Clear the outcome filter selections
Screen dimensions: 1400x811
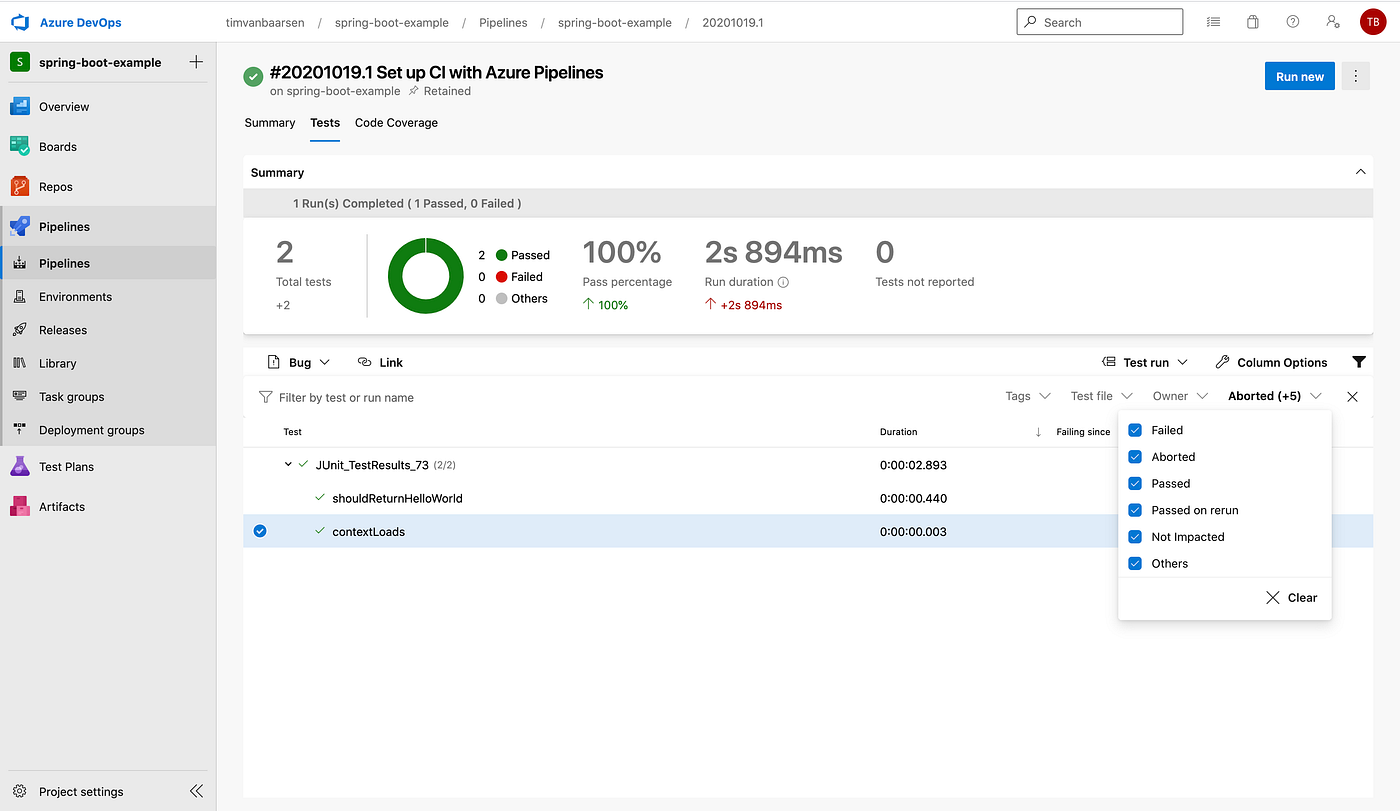1291,598
